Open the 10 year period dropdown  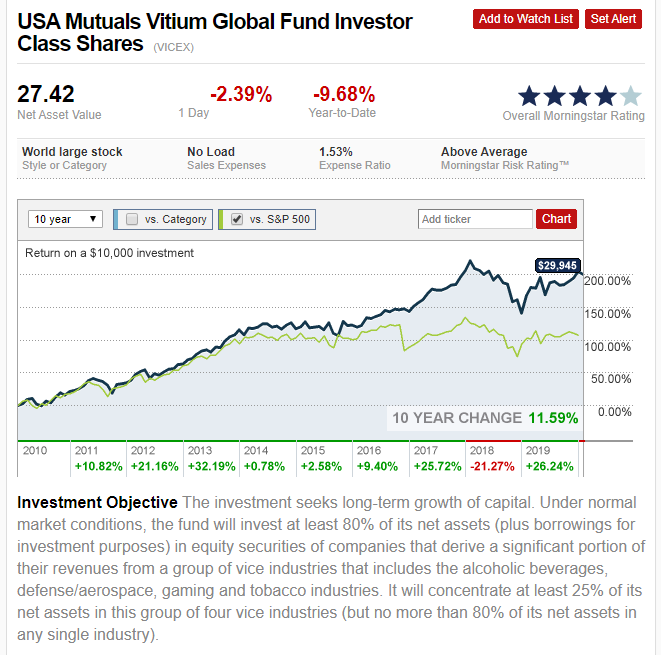[65, 219]
